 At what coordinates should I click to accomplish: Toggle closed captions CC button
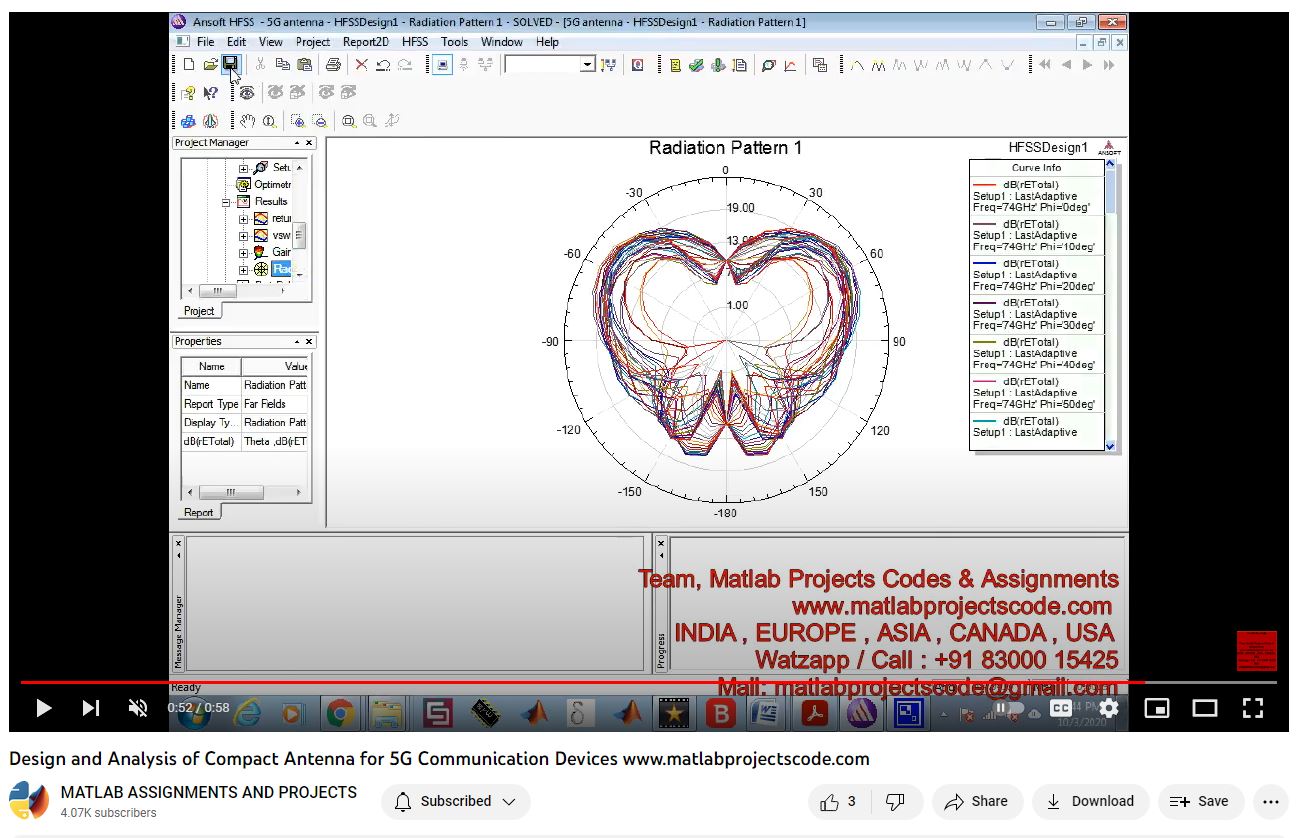click(x=1061, y=708)
